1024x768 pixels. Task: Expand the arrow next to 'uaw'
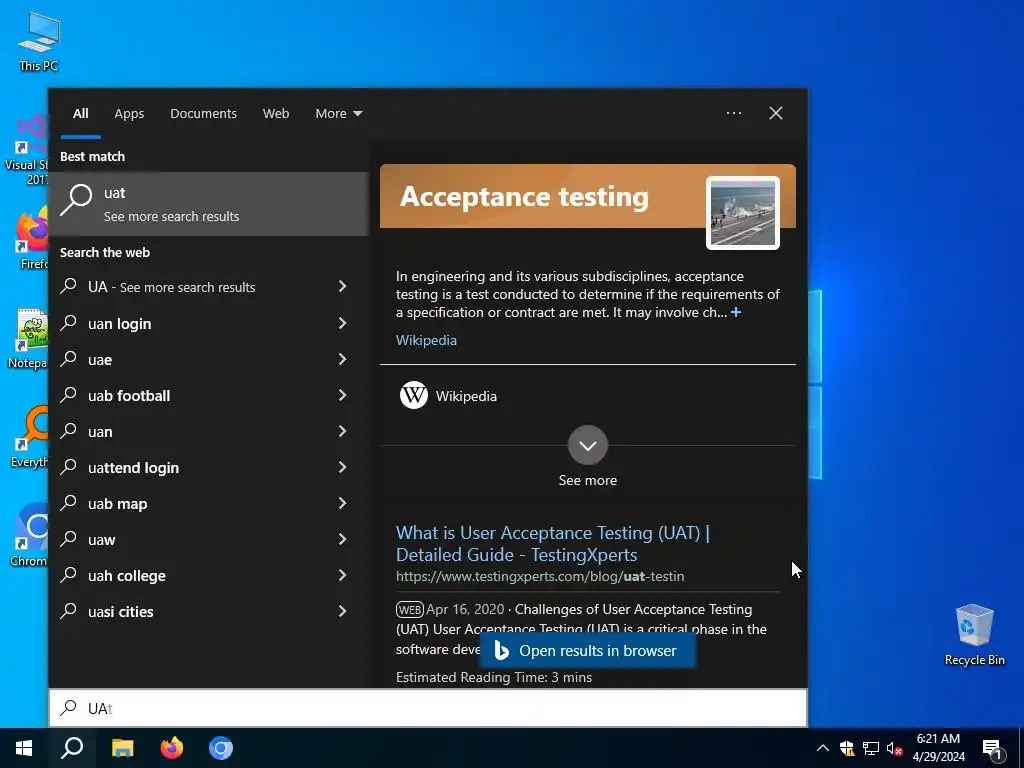coord(342,539)
